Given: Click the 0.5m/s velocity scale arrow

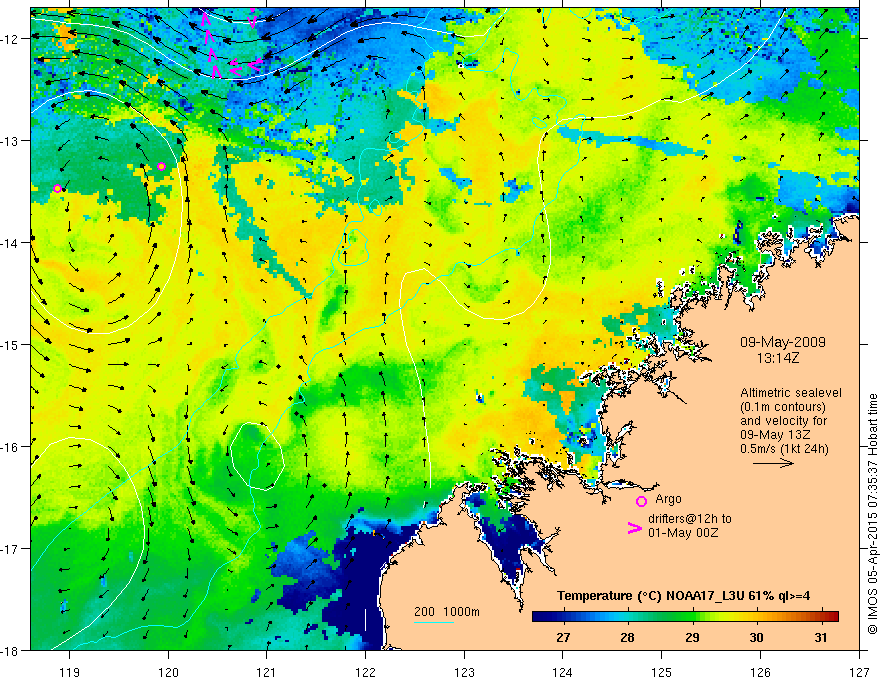Looking at the screenshot, I should [x=773, y=463].
